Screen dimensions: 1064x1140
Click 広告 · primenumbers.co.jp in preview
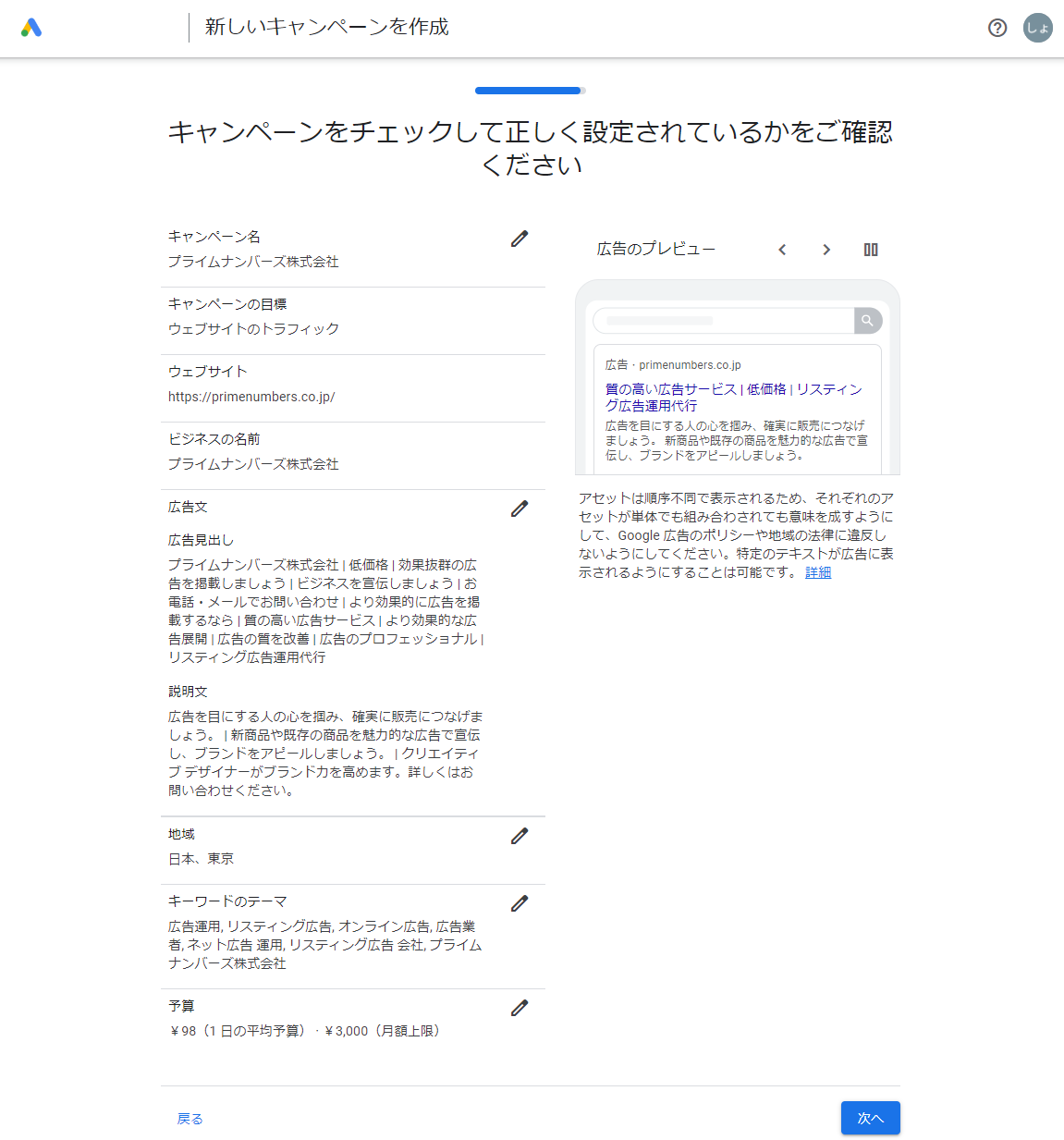(x=673, y=365)
